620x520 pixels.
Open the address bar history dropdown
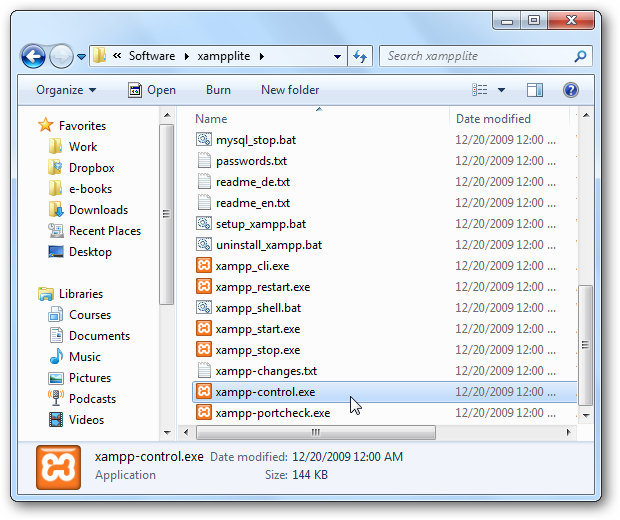click(337, 57)
